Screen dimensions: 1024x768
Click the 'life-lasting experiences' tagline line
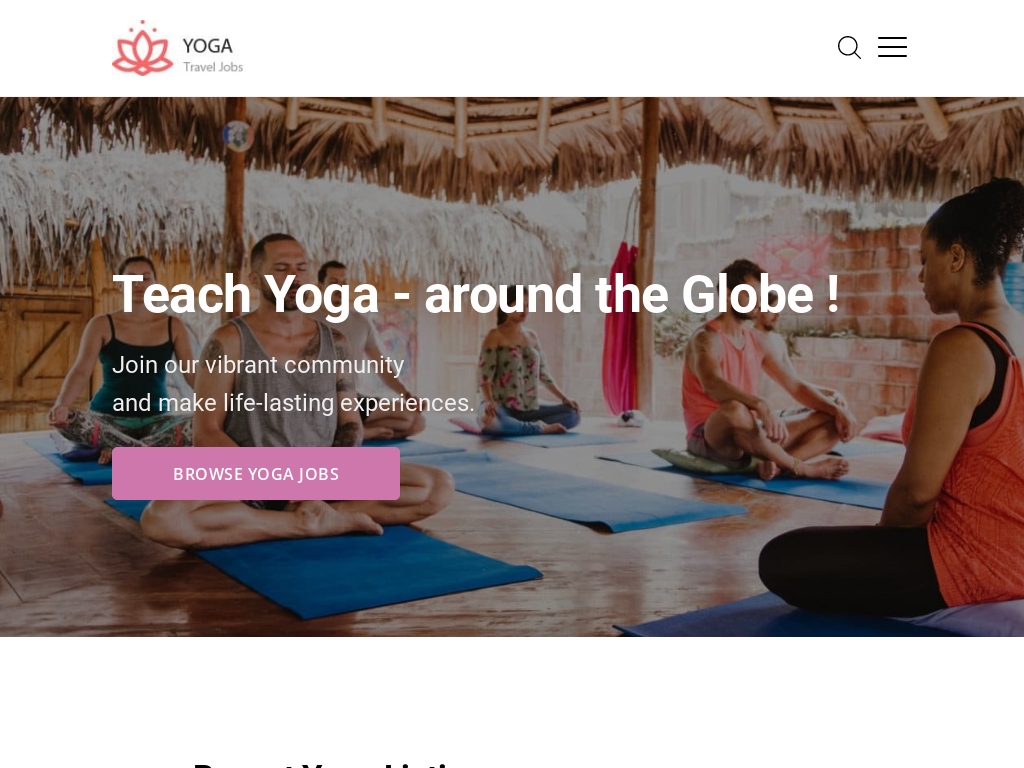pos(293,403)
